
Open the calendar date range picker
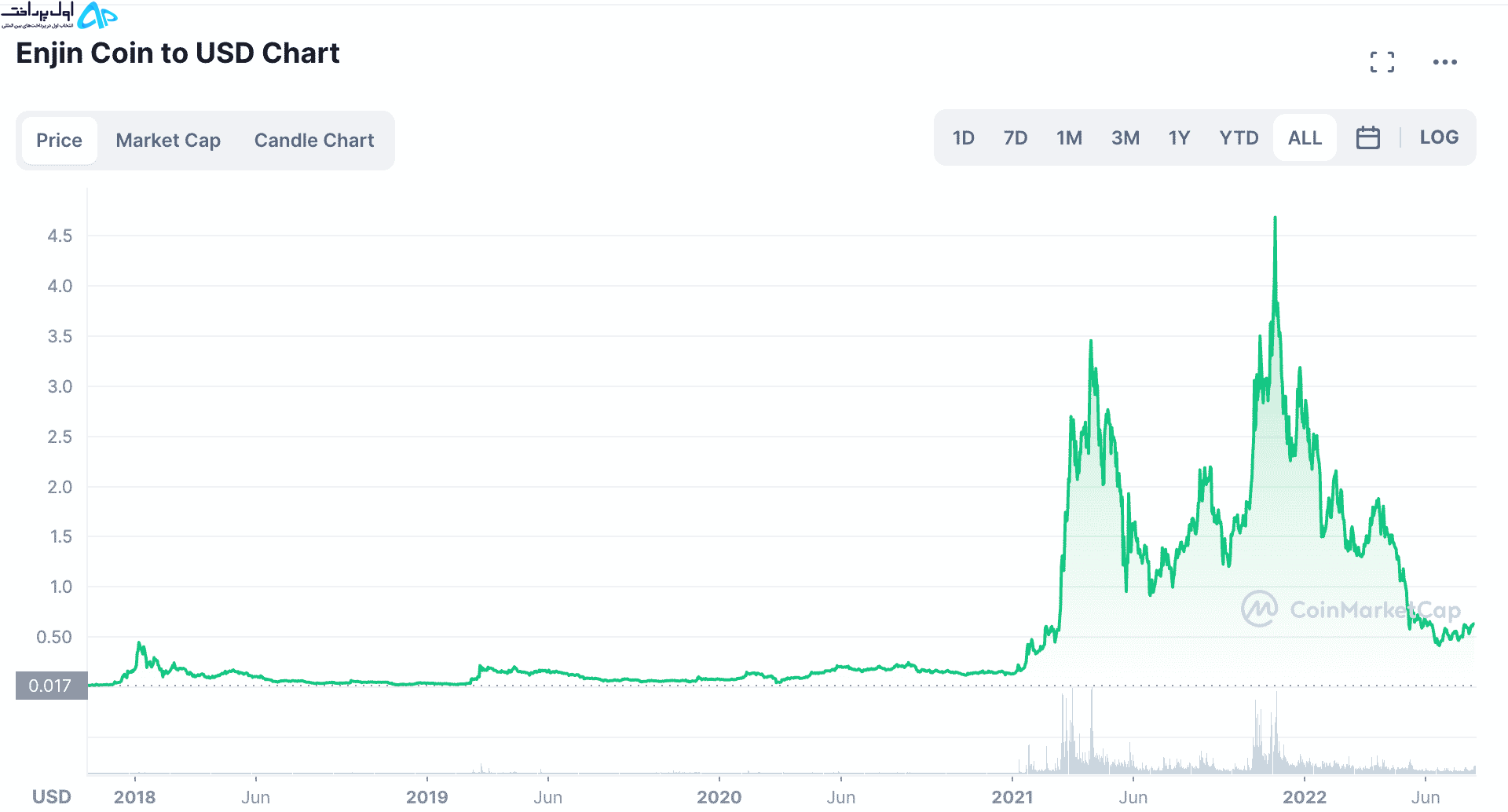coord(1367,137)
